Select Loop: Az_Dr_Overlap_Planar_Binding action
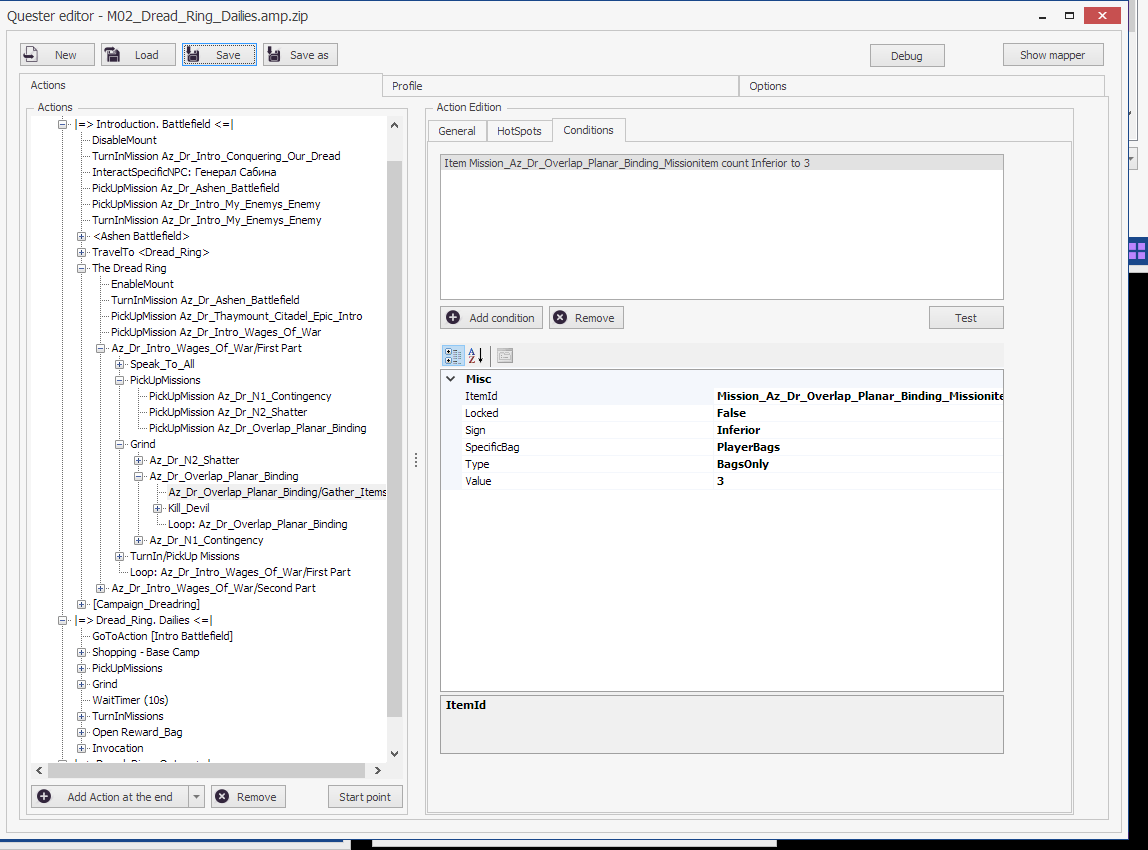 point(258,524)
